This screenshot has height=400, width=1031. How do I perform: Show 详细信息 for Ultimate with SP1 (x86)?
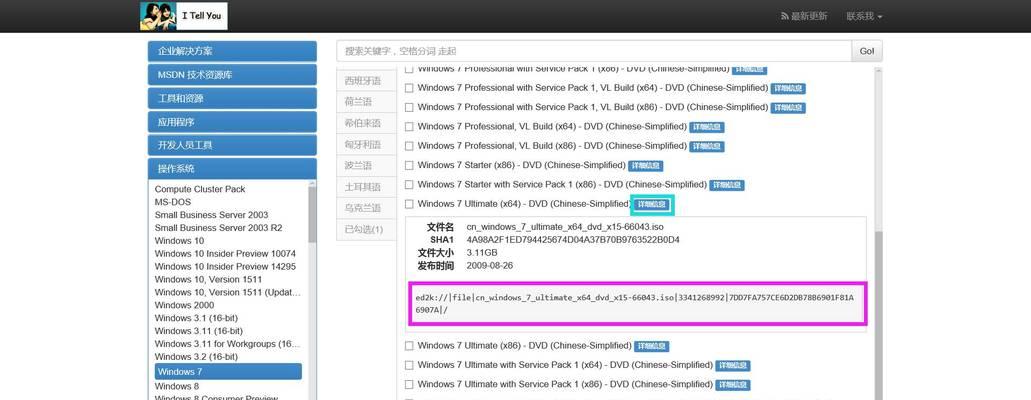point(733,385)
